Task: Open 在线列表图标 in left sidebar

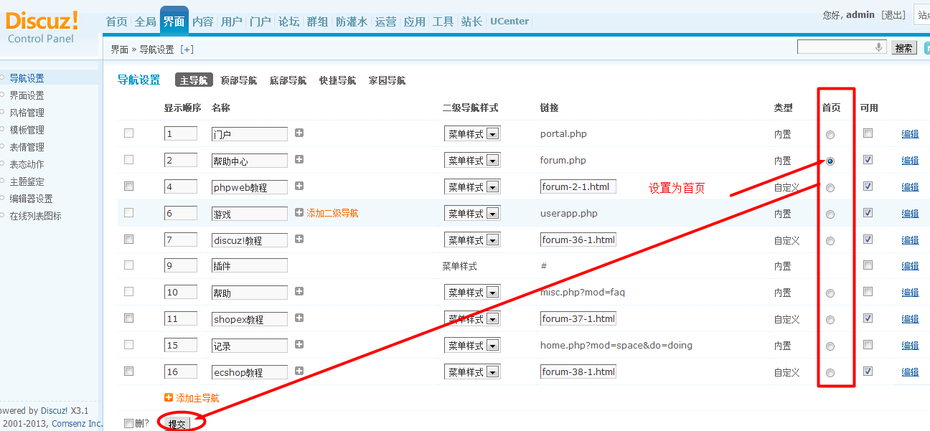Action: coord(35,216)
